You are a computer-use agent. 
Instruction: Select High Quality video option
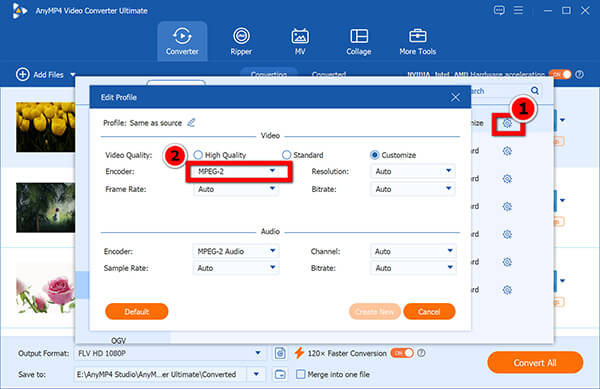tap(220, 155)
